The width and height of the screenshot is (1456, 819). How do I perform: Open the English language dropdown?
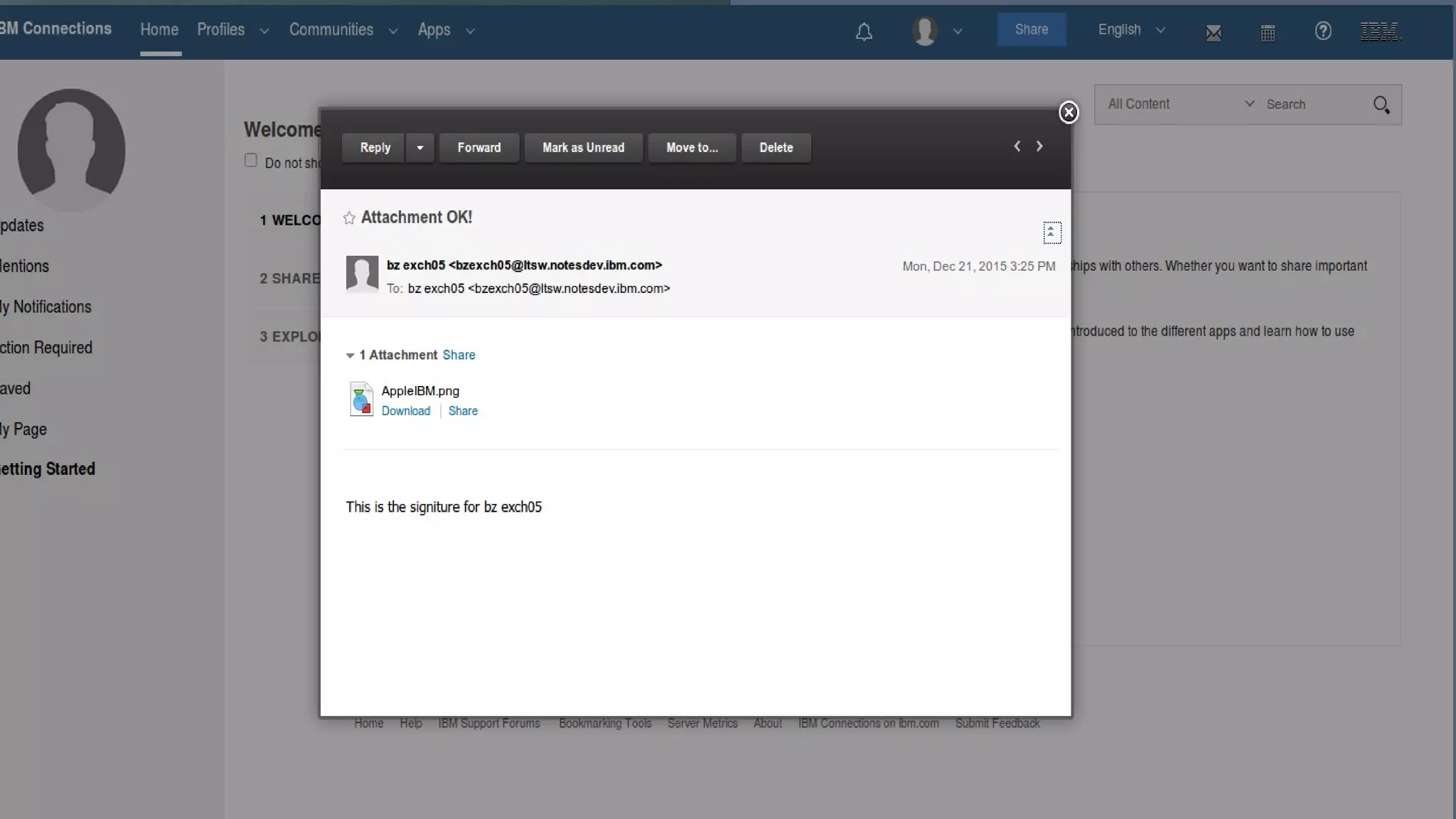1131,30
